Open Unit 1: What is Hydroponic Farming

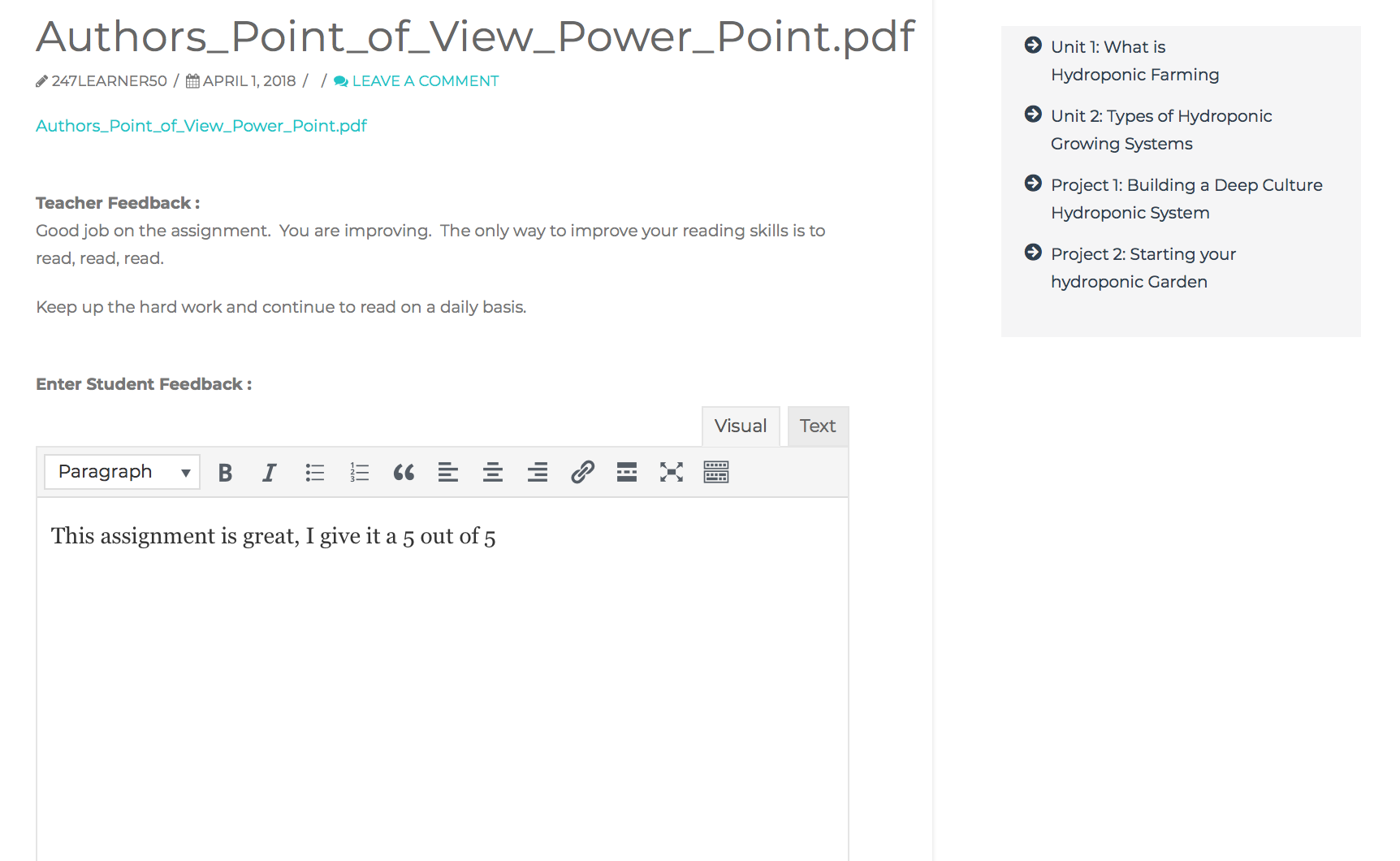pyautogui.click(x=1134, y=61)
